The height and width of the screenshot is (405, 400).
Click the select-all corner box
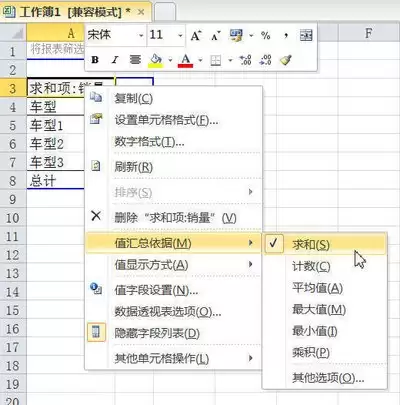point(13,33)
